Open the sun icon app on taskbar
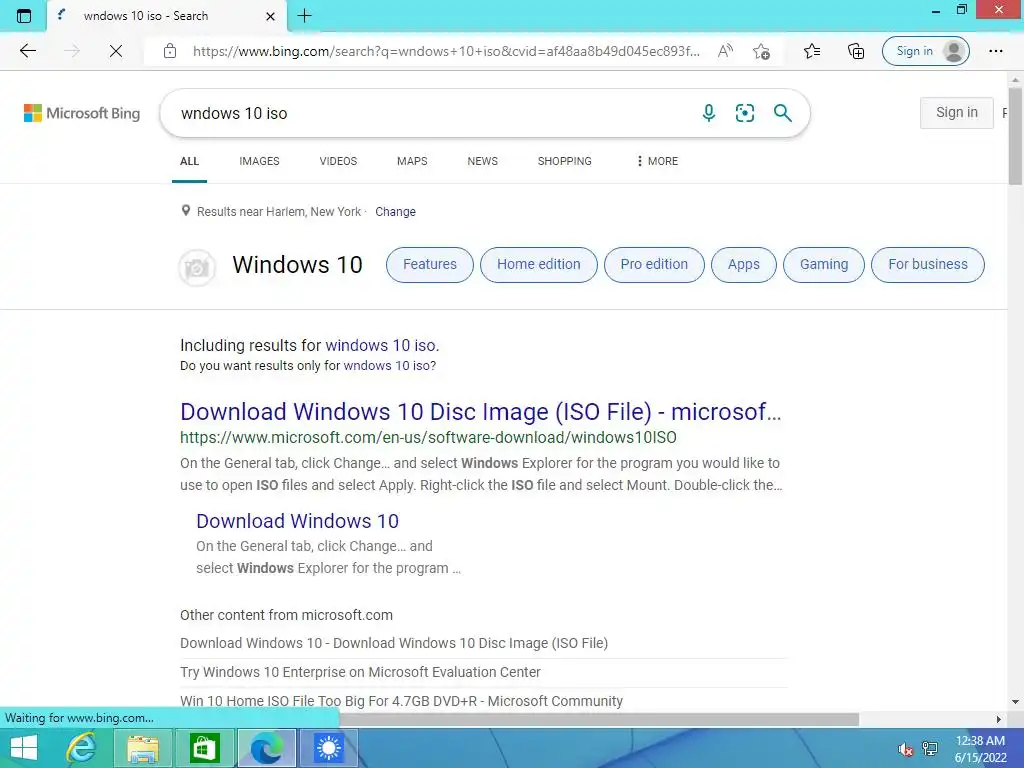 (328, 748)
